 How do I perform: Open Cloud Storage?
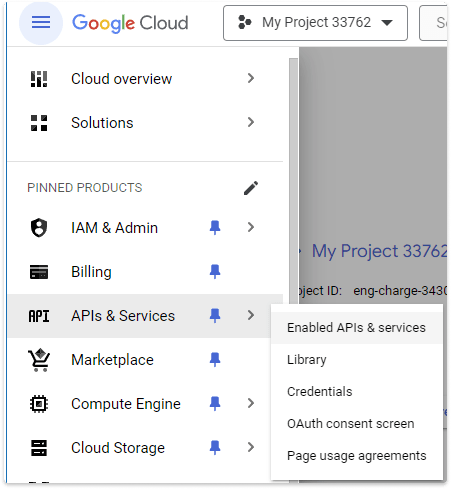pyautogui.click(x=118, y=448)
